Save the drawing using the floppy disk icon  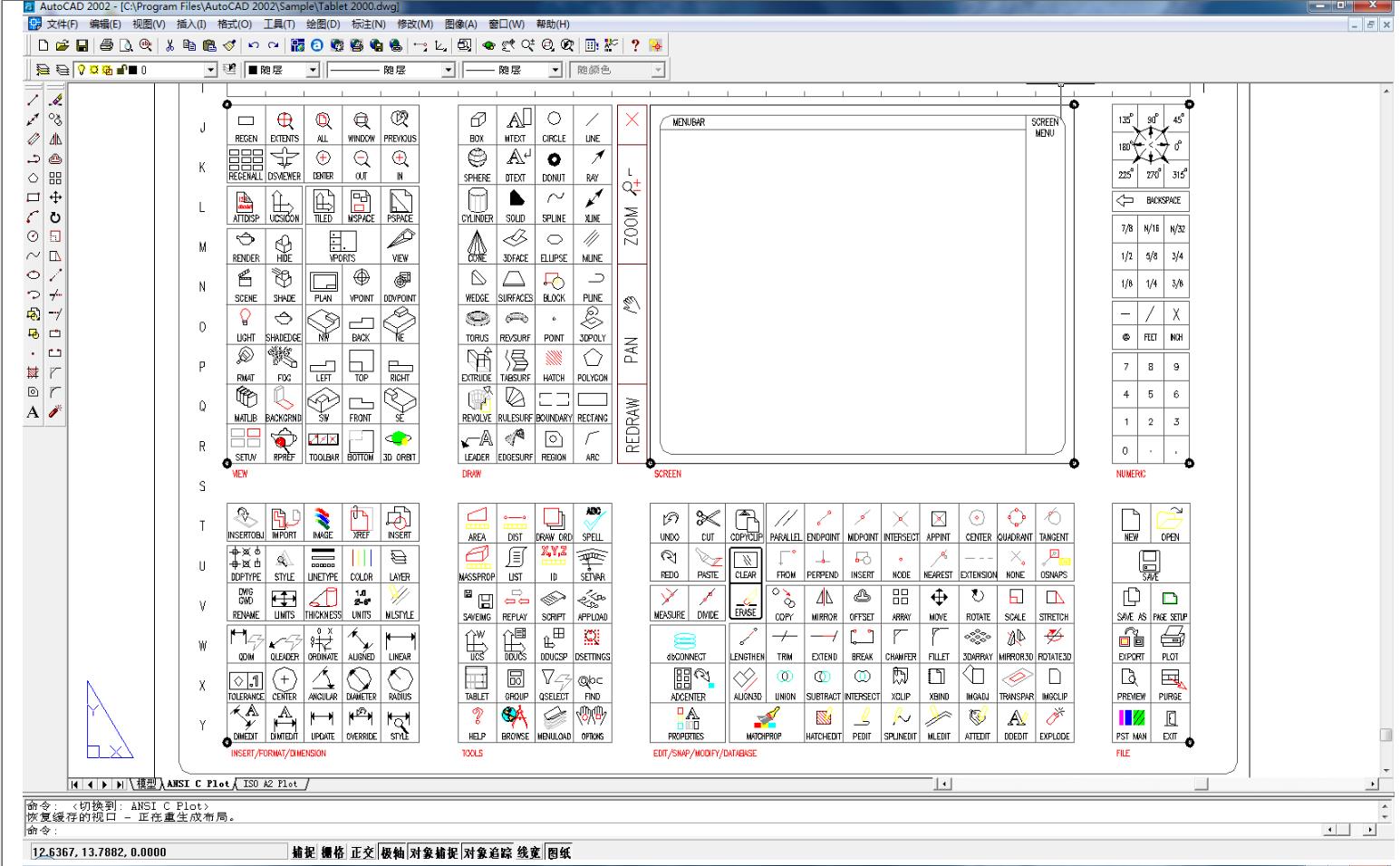coord(82,45)
